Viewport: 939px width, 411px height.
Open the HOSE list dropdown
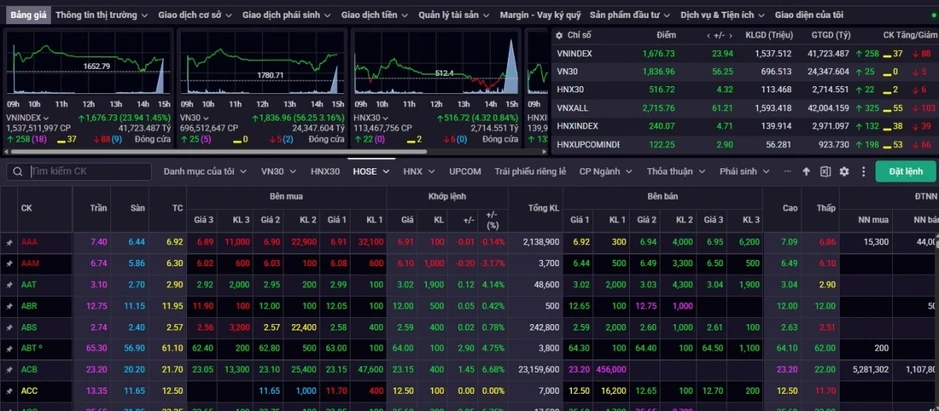point(371,171)
